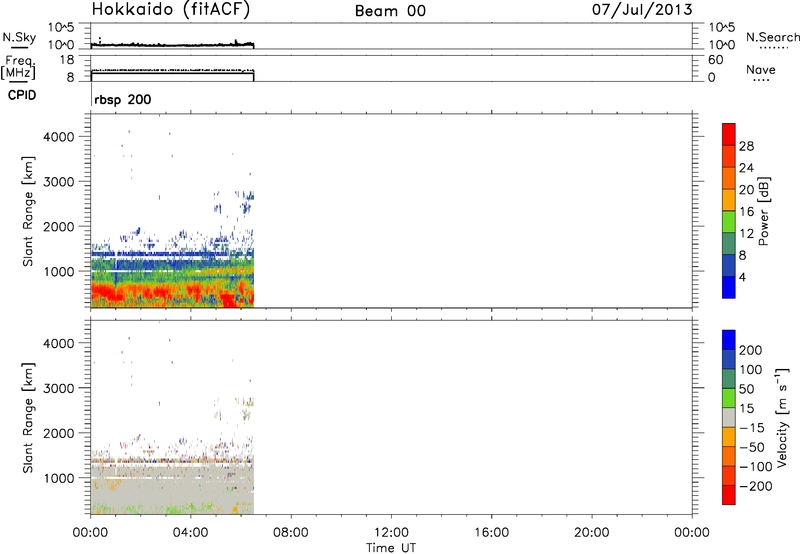Image resolution: width=800 pixels, height=554 pixels.
Task: Click the 3000 tick in the velocity panel
Action: click(58, 388)
